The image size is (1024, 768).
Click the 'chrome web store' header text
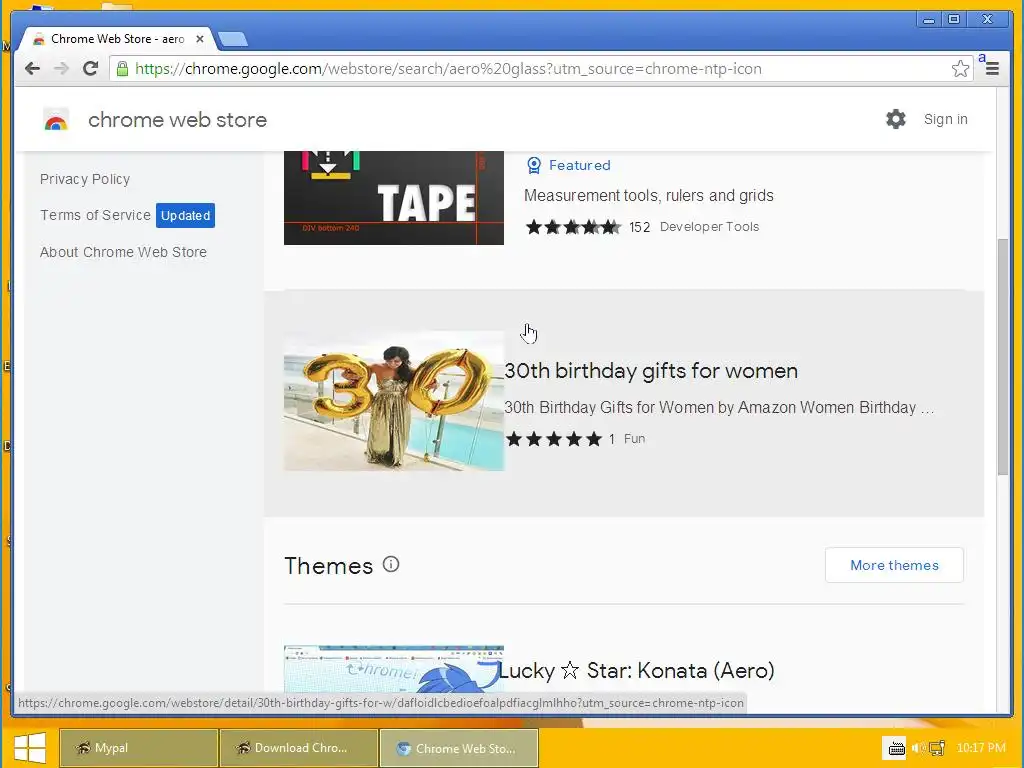pos(178,120)
